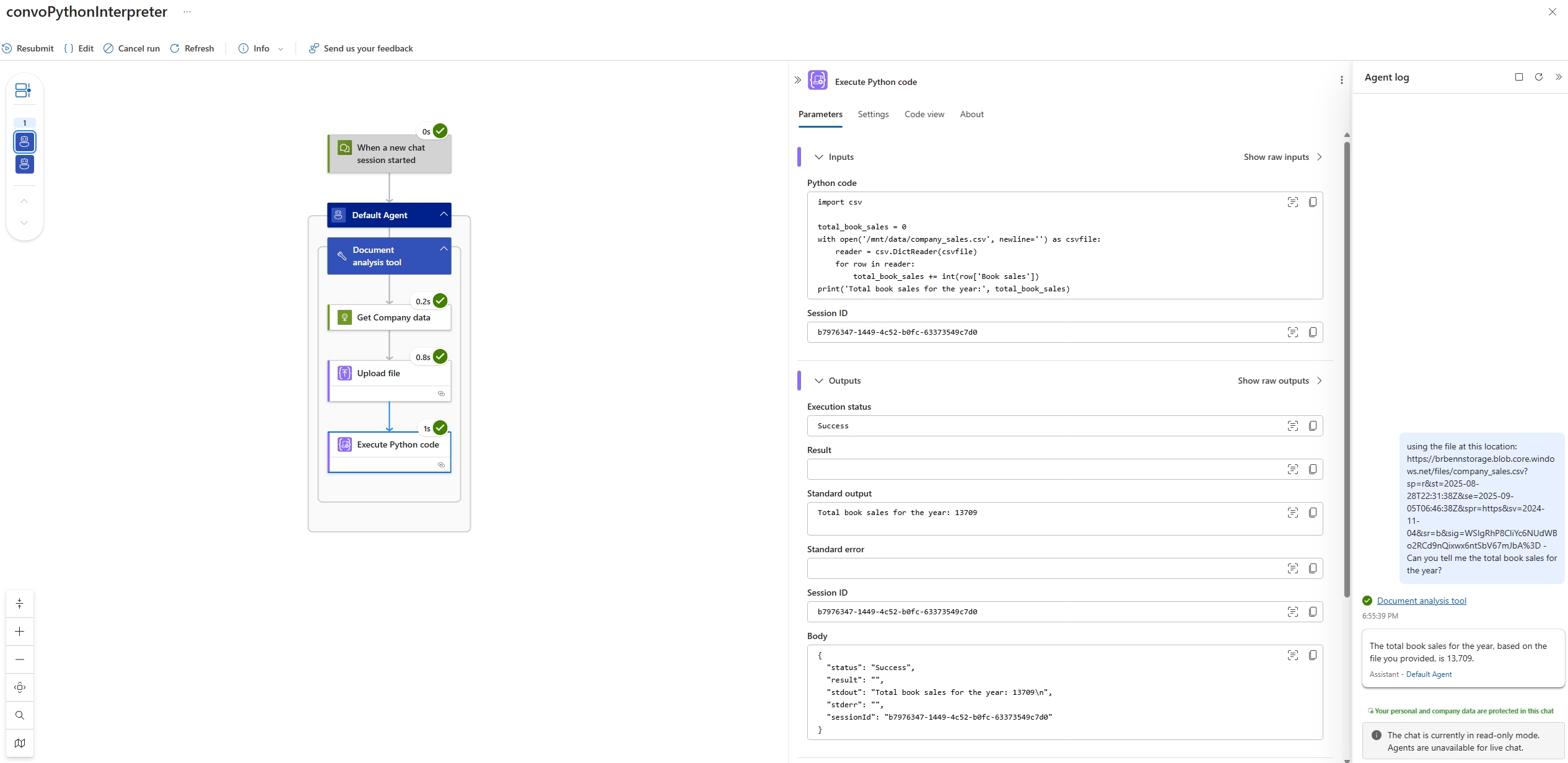Toggle output visibility on Upload file card

point(442,394)
